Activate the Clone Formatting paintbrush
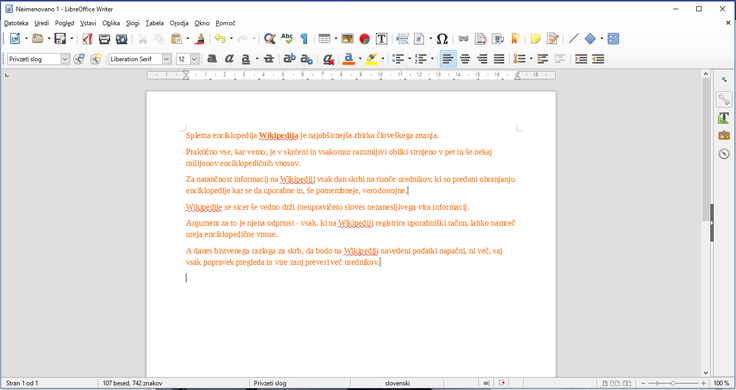 [x=200, y=38]
